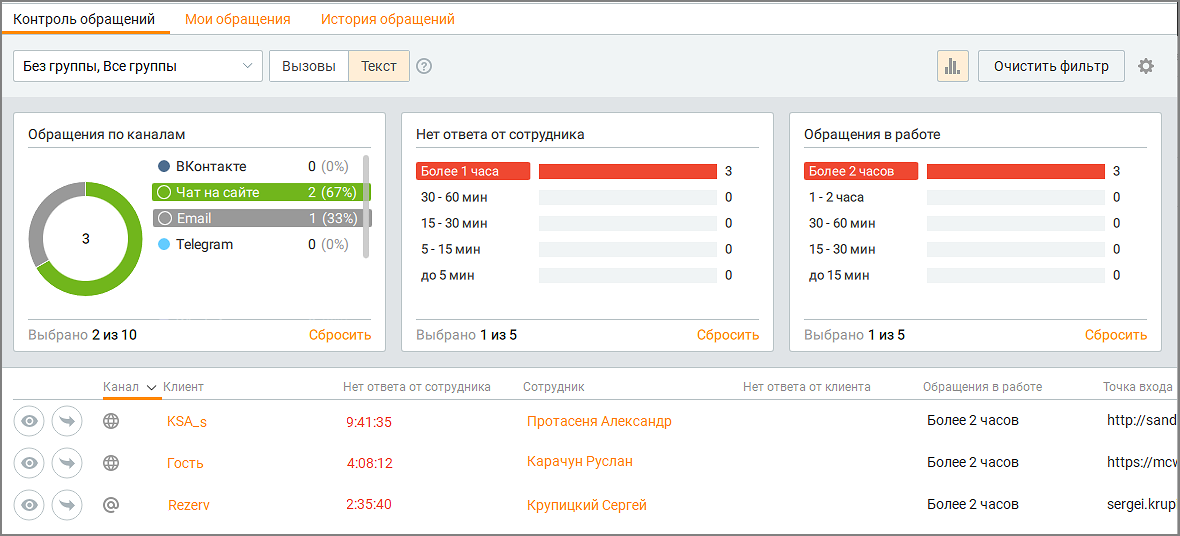
Task: Sort by the Канал column arrow
Action: click(151, 387)
